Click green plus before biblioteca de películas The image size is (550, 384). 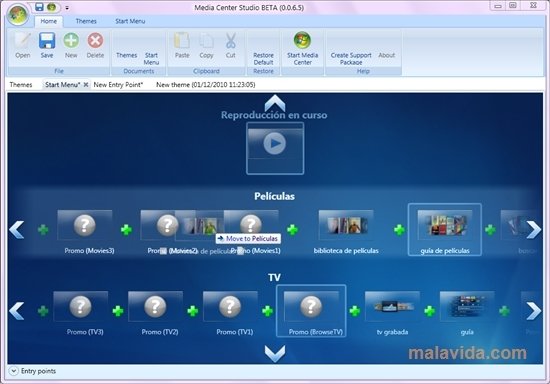click(x=292, y=230)
